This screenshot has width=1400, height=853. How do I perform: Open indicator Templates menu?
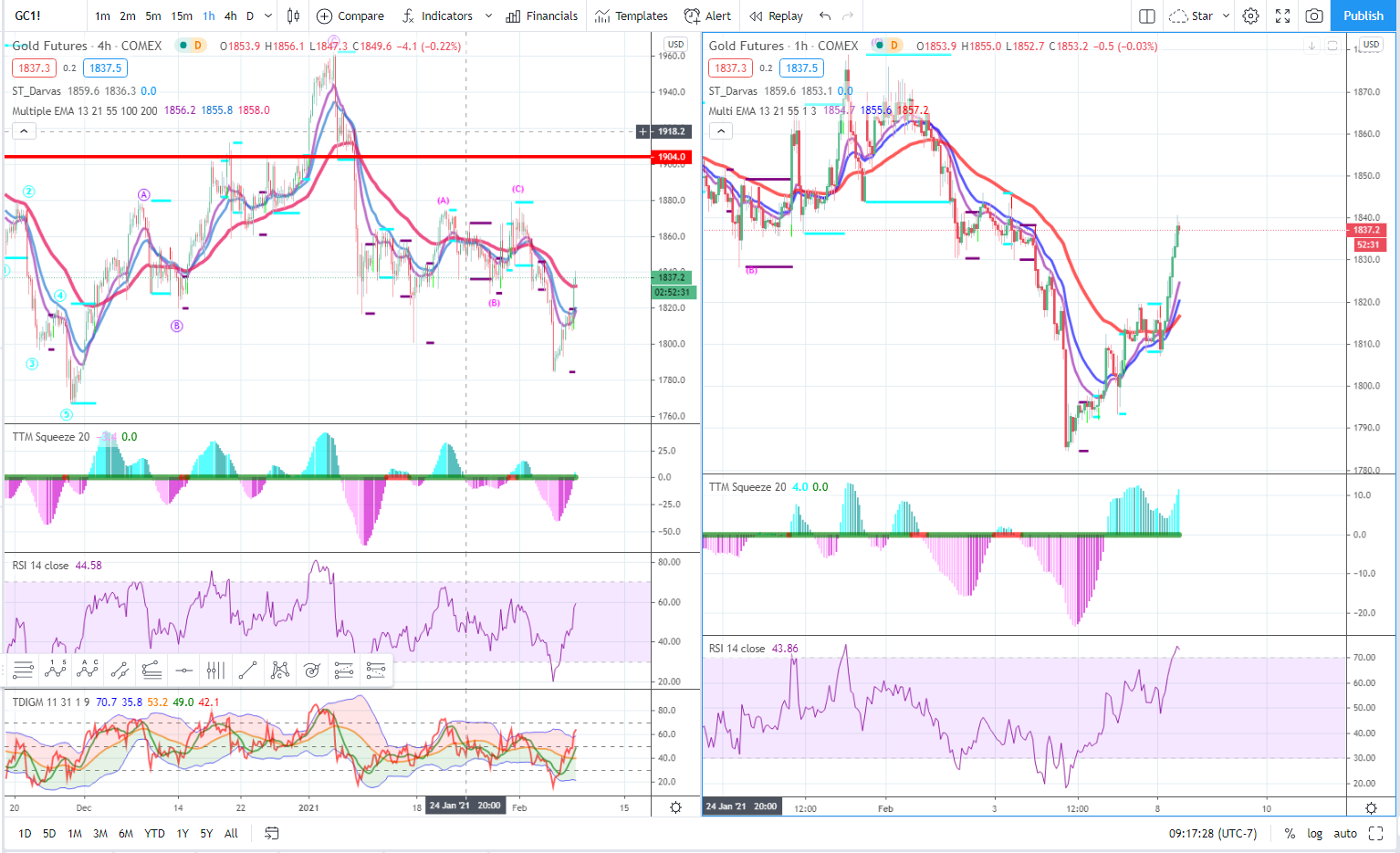(x=632, y=16)
